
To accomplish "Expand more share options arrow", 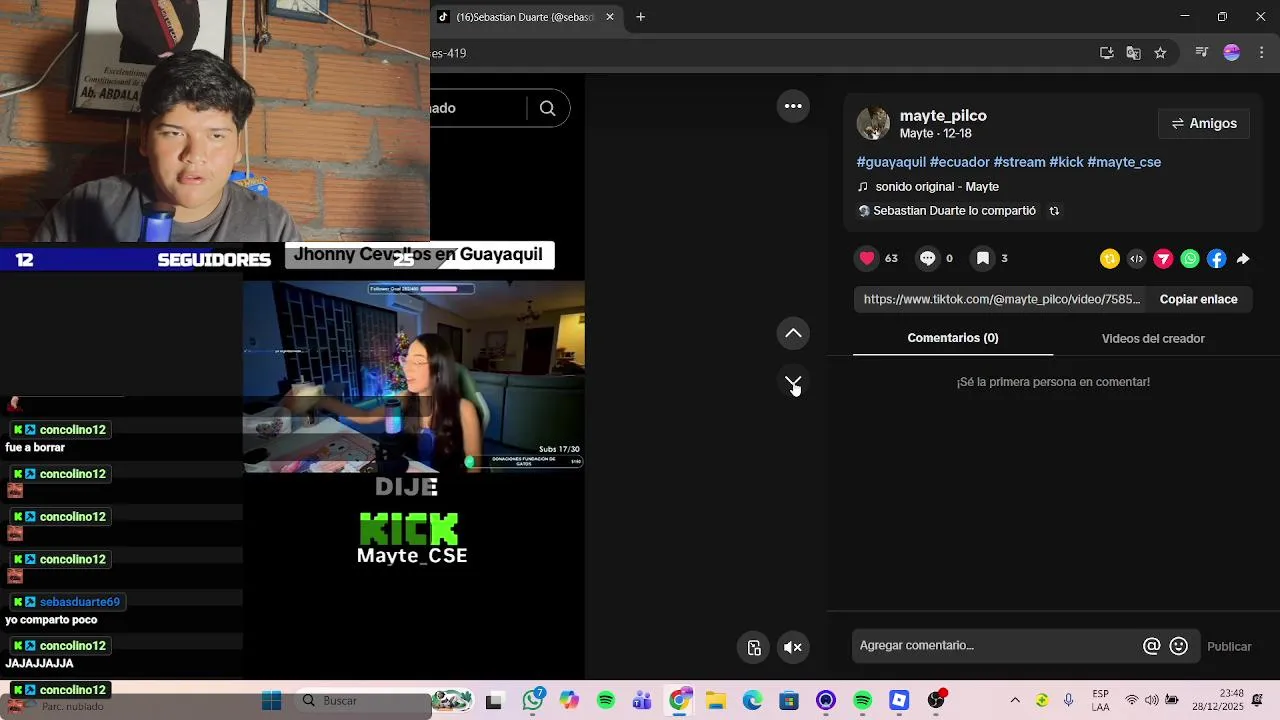I will point(1243,259).
